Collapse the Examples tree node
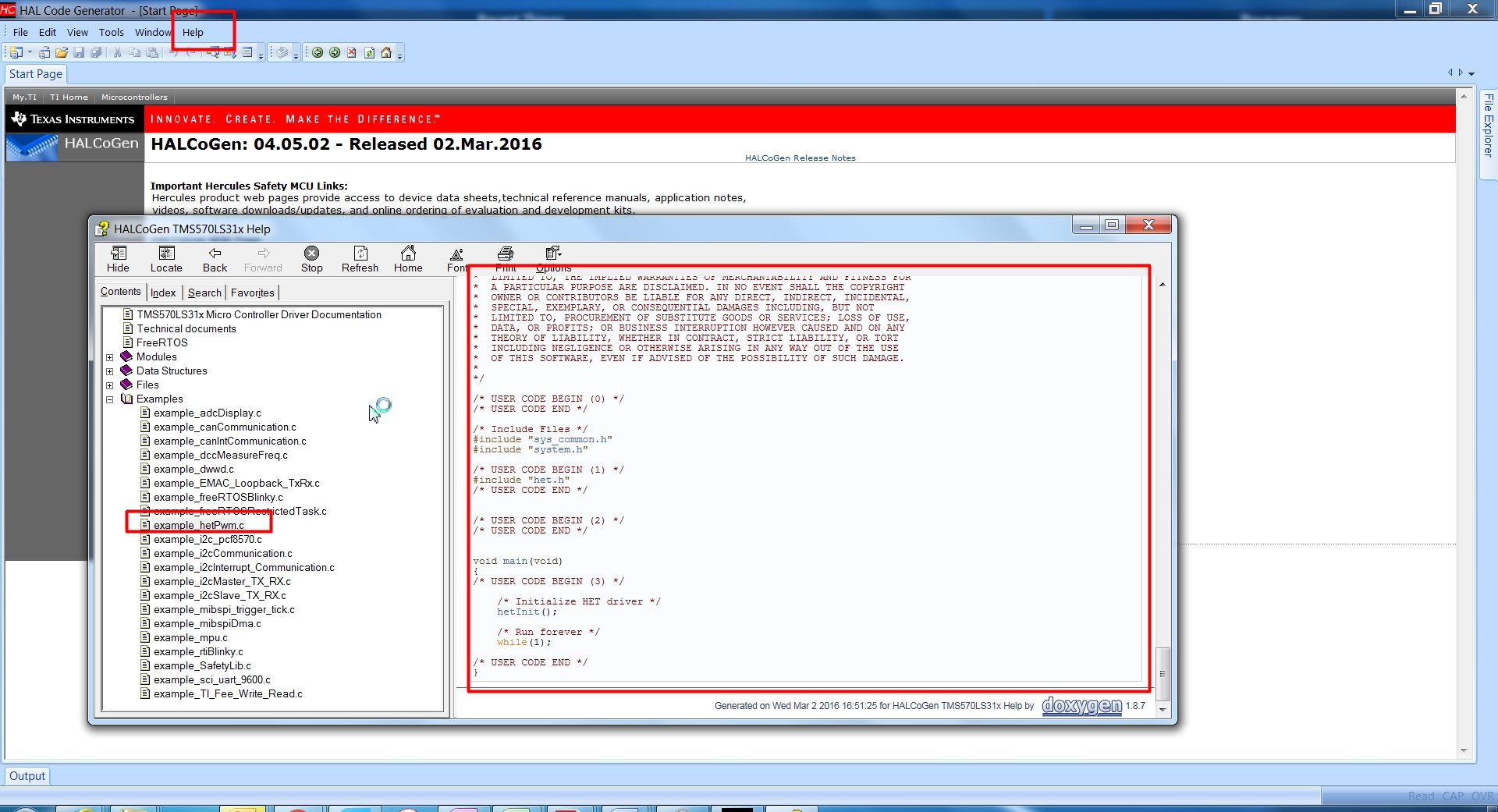This screenshot has width=1498, height=812. point(110,399)
